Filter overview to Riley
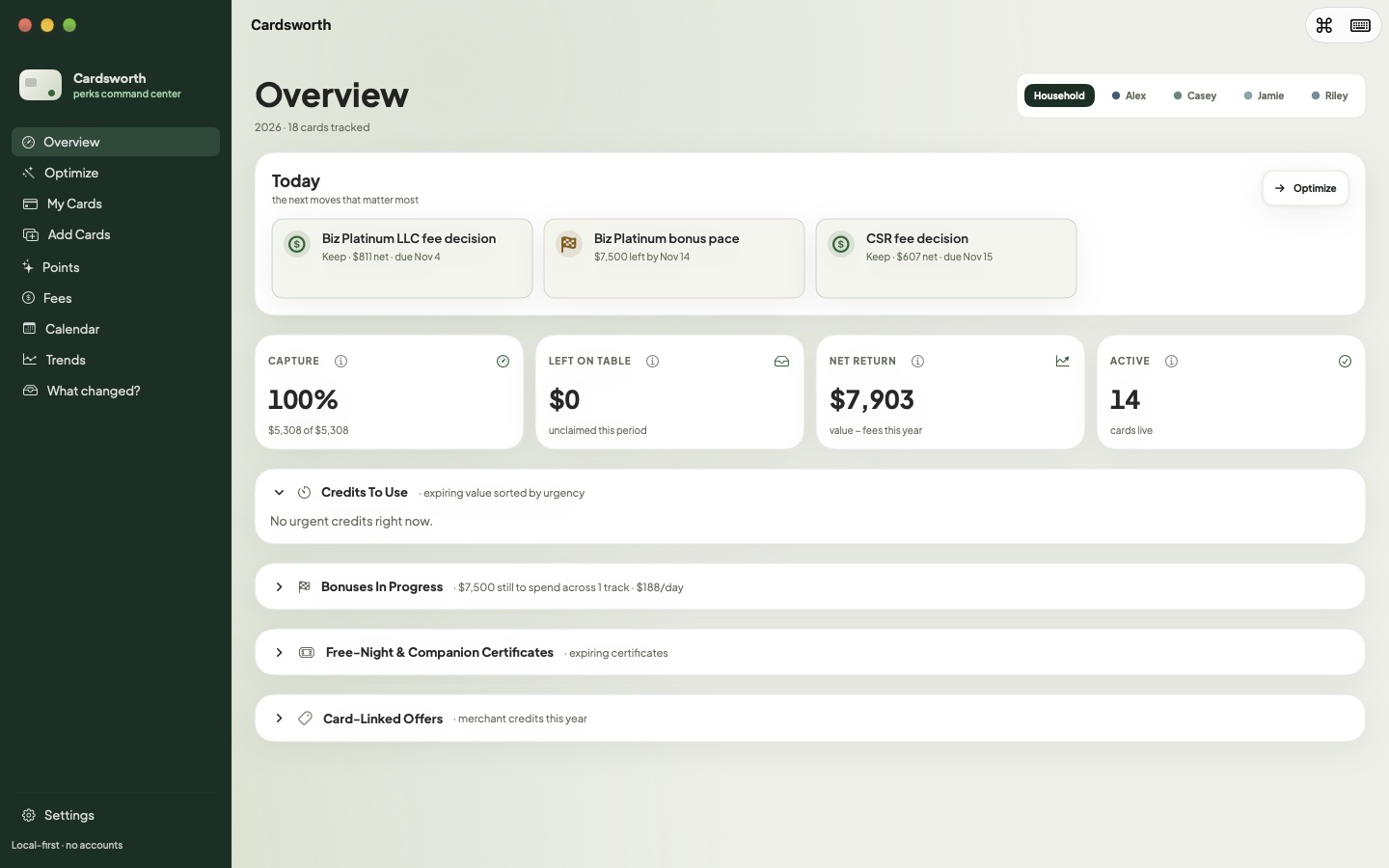 pyautogui.click(x=1329, y=95)
